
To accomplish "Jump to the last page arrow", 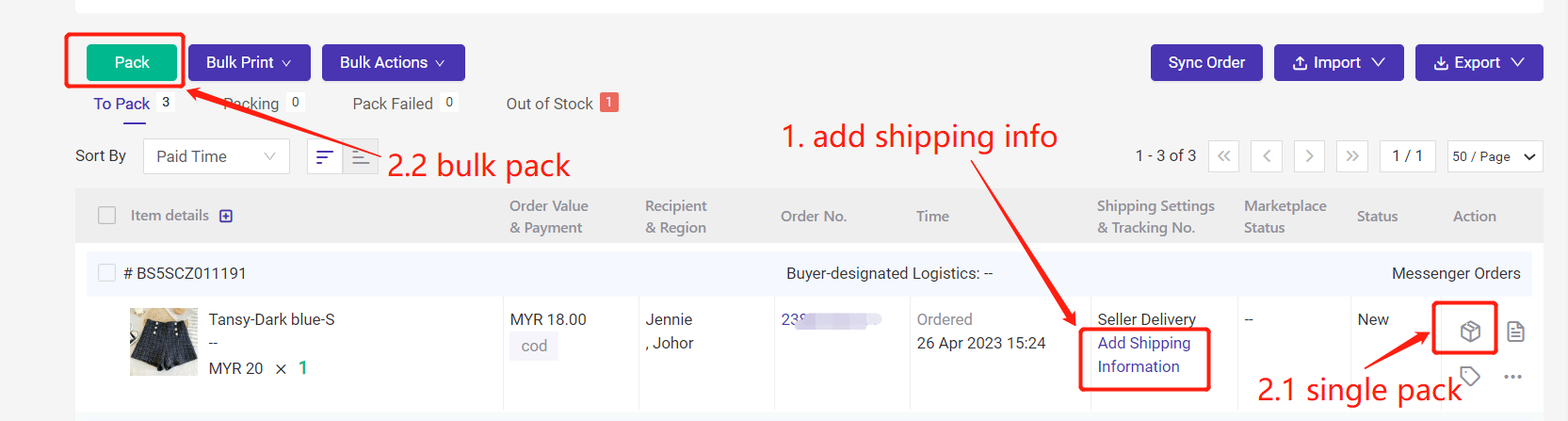I will 1352,156.
